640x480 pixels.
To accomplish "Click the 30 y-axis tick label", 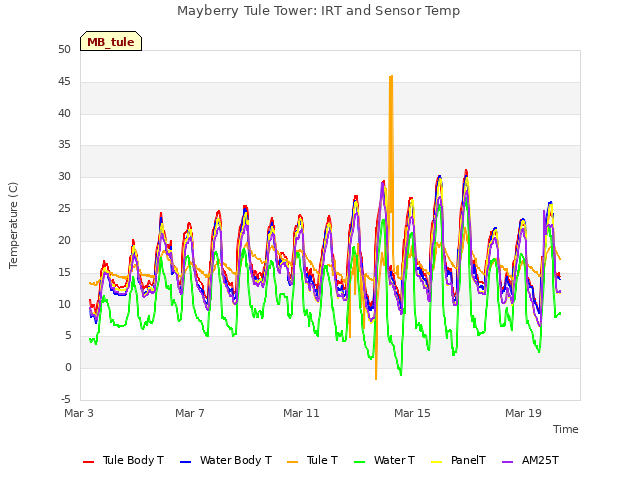I will (64, 176).
